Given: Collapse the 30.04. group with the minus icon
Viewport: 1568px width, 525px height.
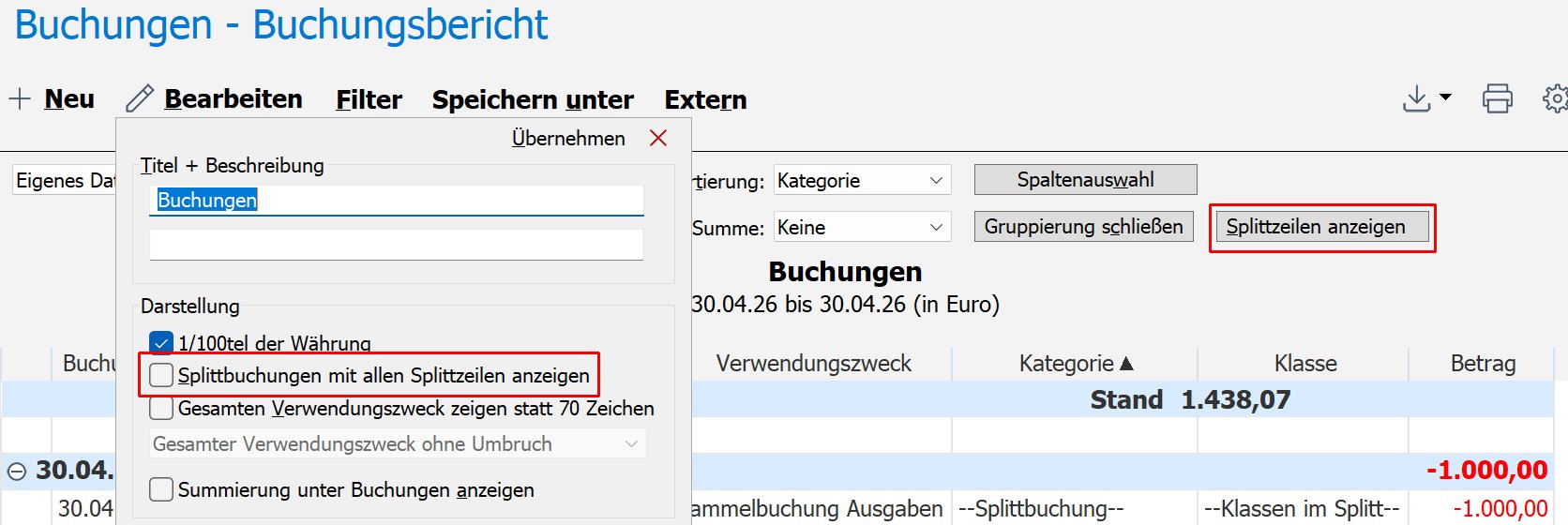Looking at the screenshot, I should coord(17,472).
